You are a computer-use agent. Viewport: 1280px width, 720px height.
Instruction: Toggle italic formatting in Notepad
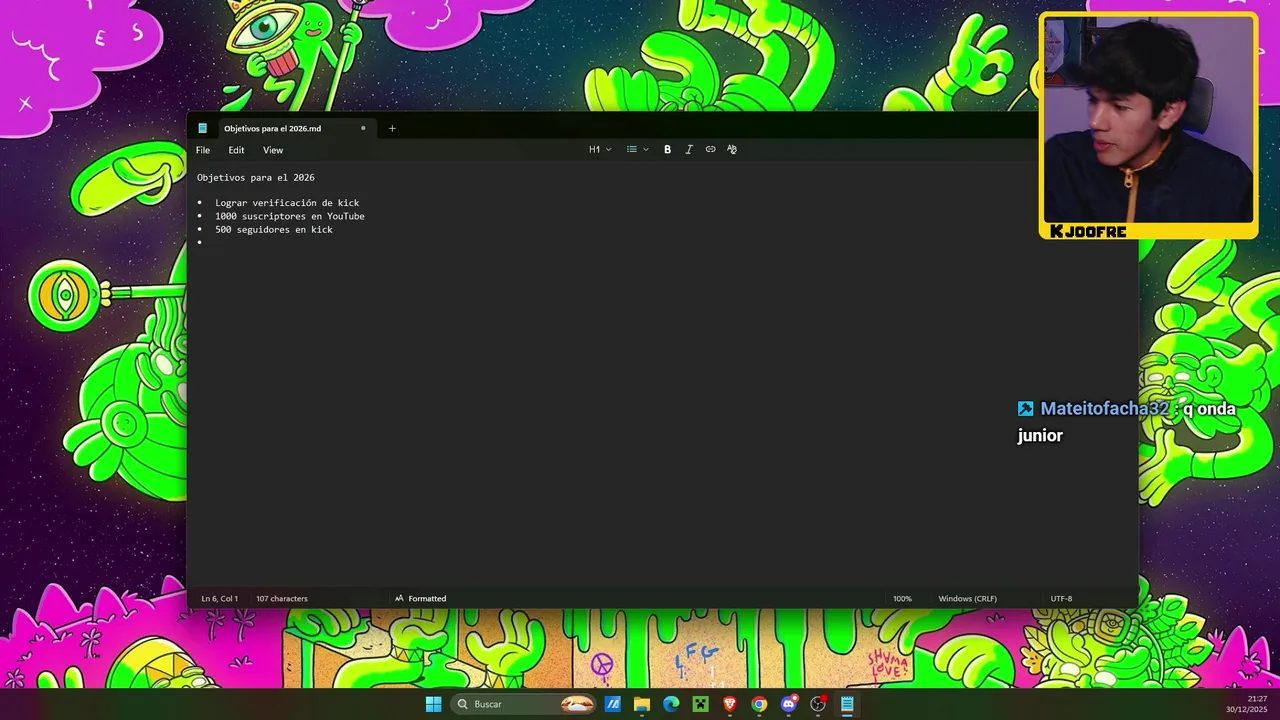(x=689, y=149)
